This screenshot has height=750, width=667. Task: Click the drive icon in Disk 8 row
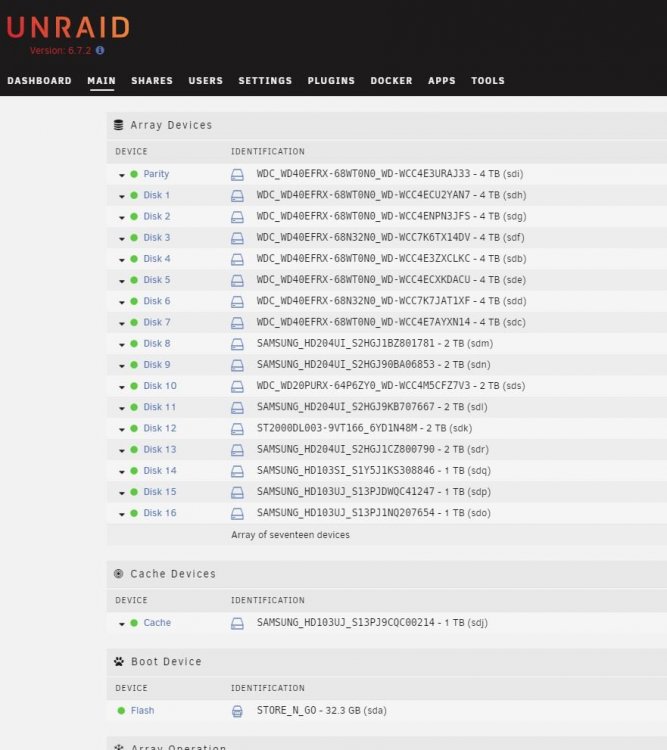click(x=237, y=344)
